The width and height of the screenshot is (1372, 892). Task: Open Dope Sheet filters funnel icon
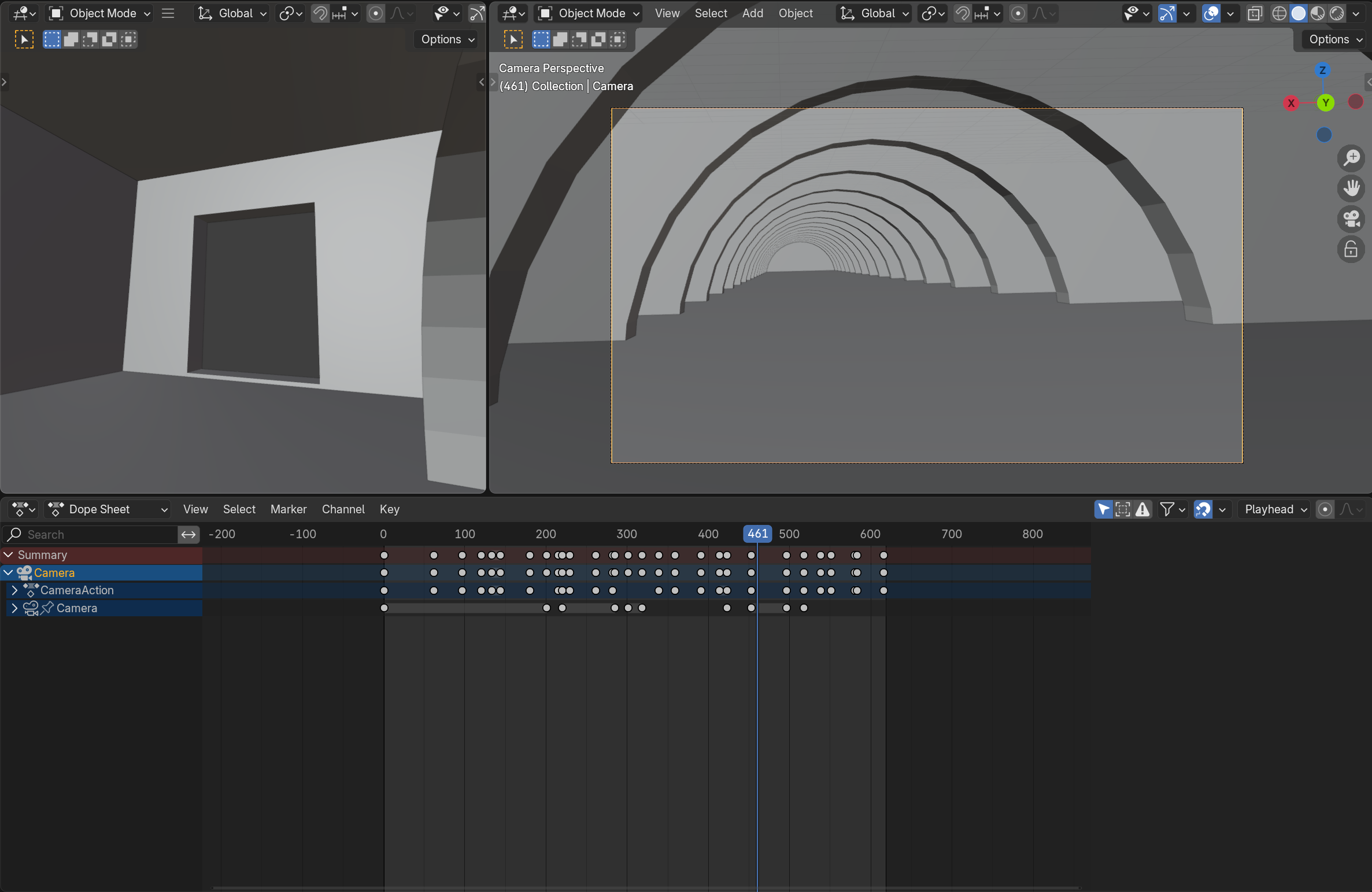coord(1167,509)
